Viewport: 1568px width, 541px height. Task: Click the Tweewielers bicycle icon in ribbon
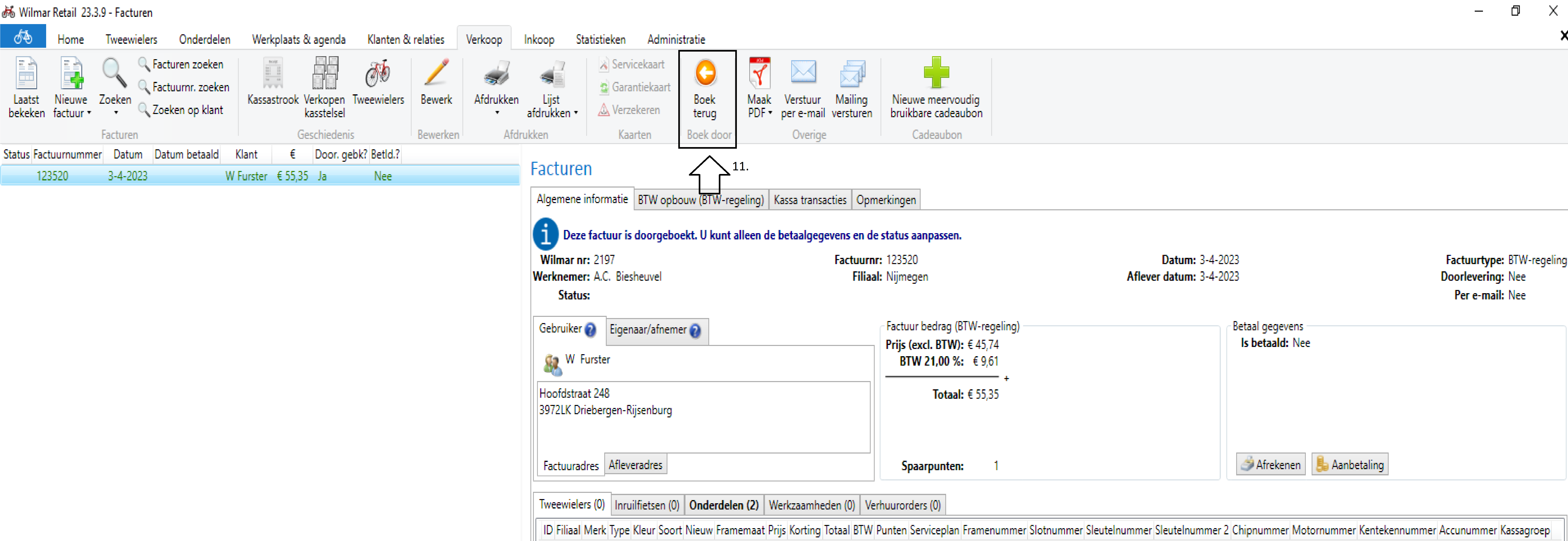pyautogui.click(x=378, y=74)
